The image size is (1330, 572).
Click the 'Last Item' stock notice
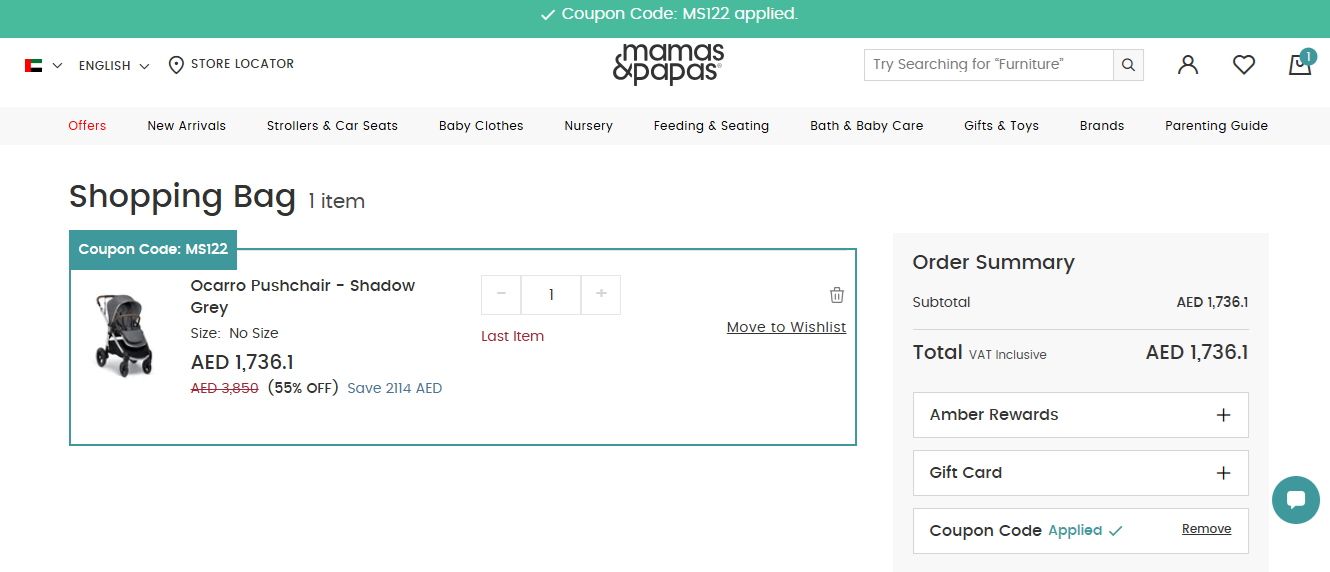pos(513,336)
